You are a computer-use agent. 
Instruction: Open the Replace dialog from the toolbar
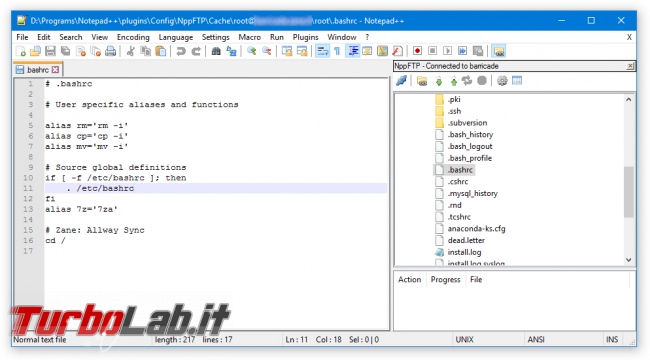[x=231, y=51]
